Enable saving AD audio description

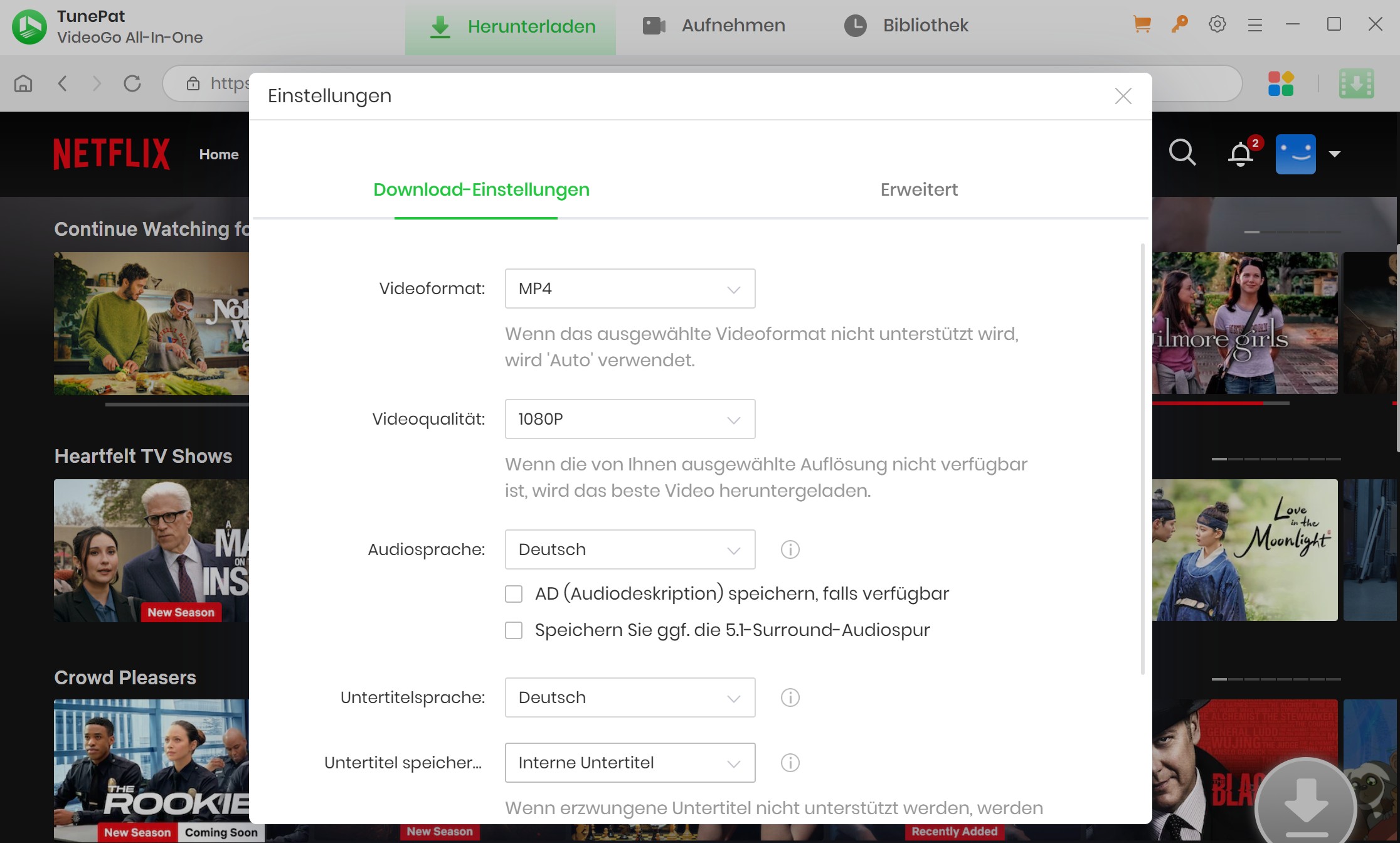point(514,593)
